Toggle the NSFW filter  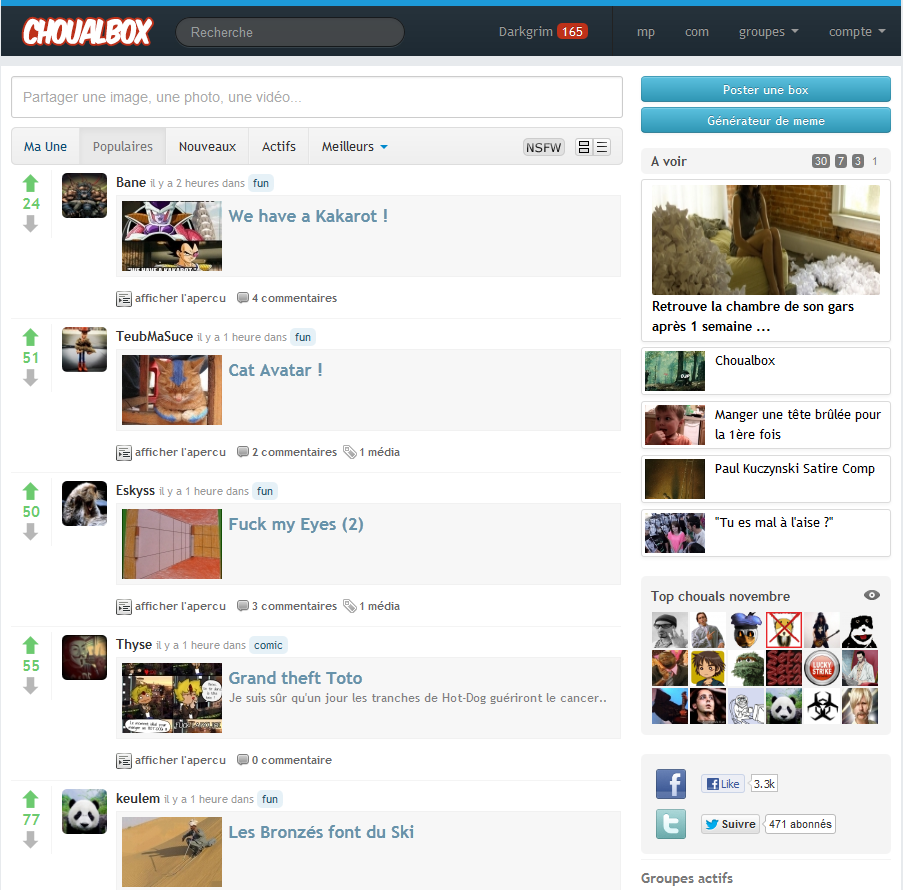click(x=543, y=147)
